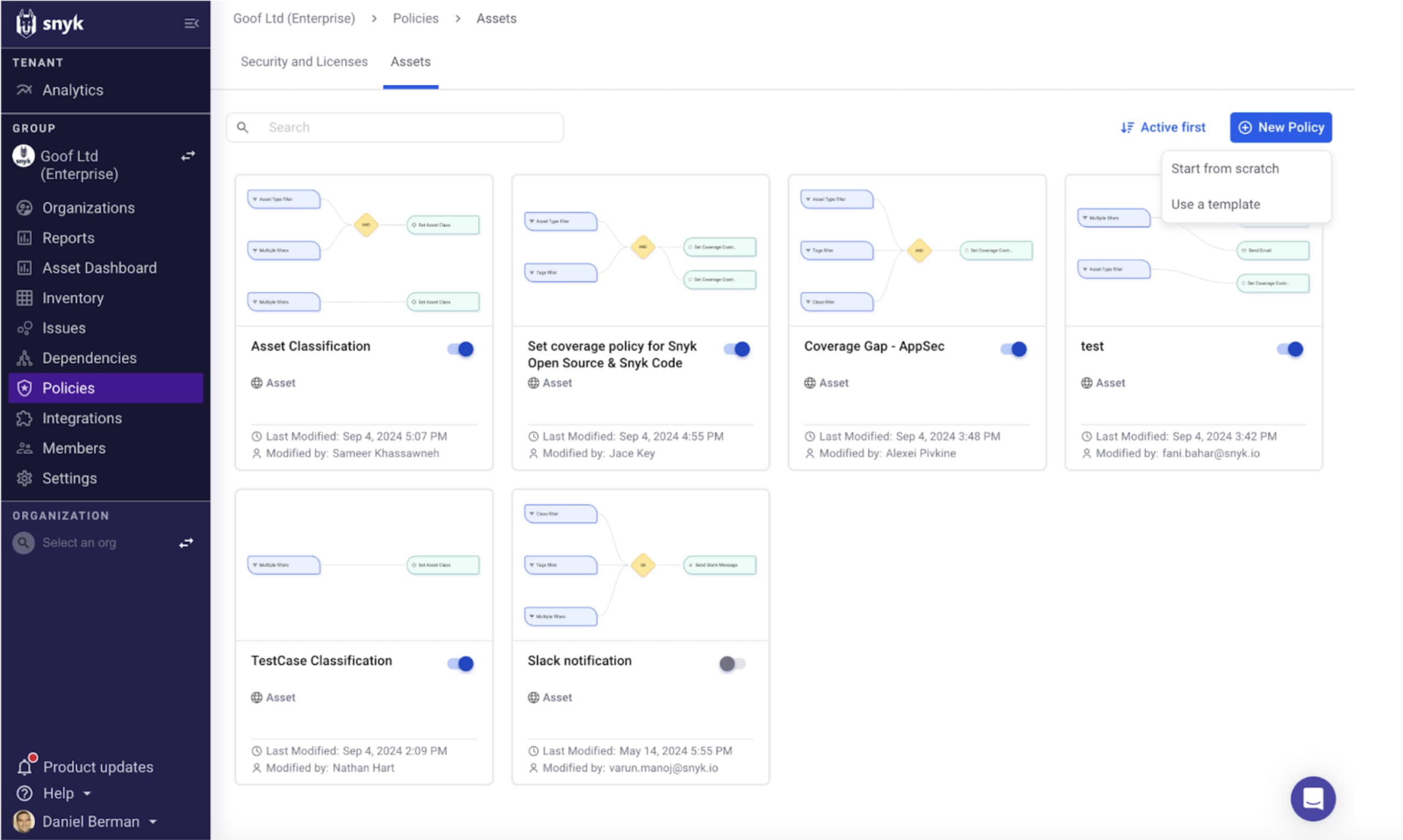Click the sort icon beside Active first
Viewport: 1403px width, 840px height.
(x=1126, y=127)
